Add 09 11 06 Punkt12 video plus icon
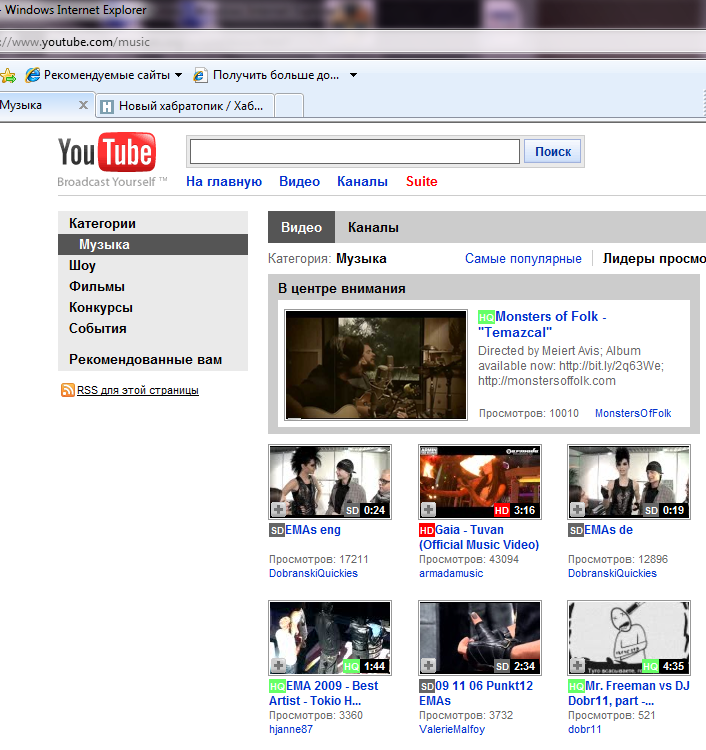Screen dimensions: 706x750 (429, 665)
